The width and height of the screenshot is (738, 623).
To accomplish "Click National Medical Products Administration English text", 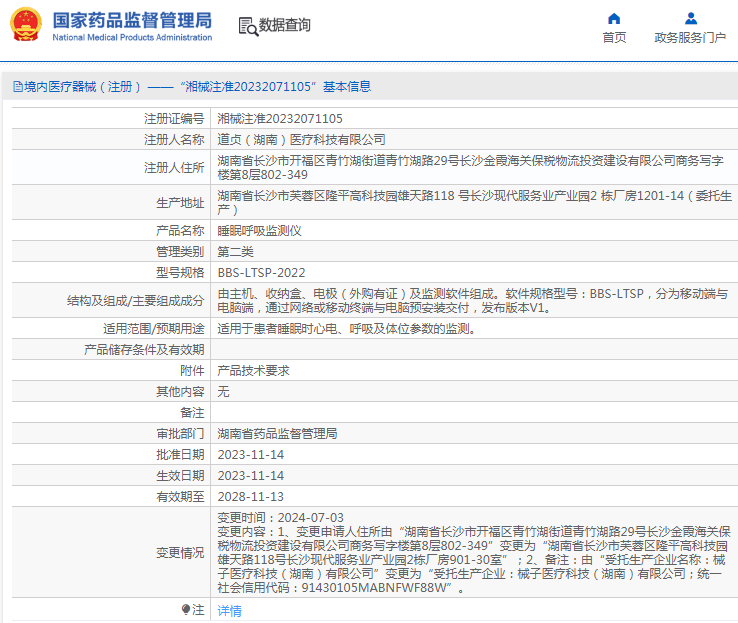I will pyautogui.click(x=131, y=38).
